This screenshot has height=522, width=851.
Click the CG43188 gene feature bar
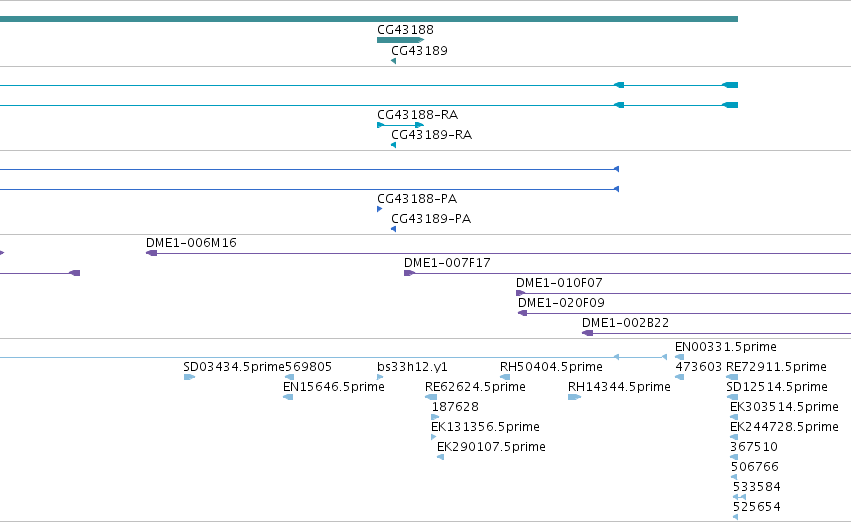tap(401, 40)
